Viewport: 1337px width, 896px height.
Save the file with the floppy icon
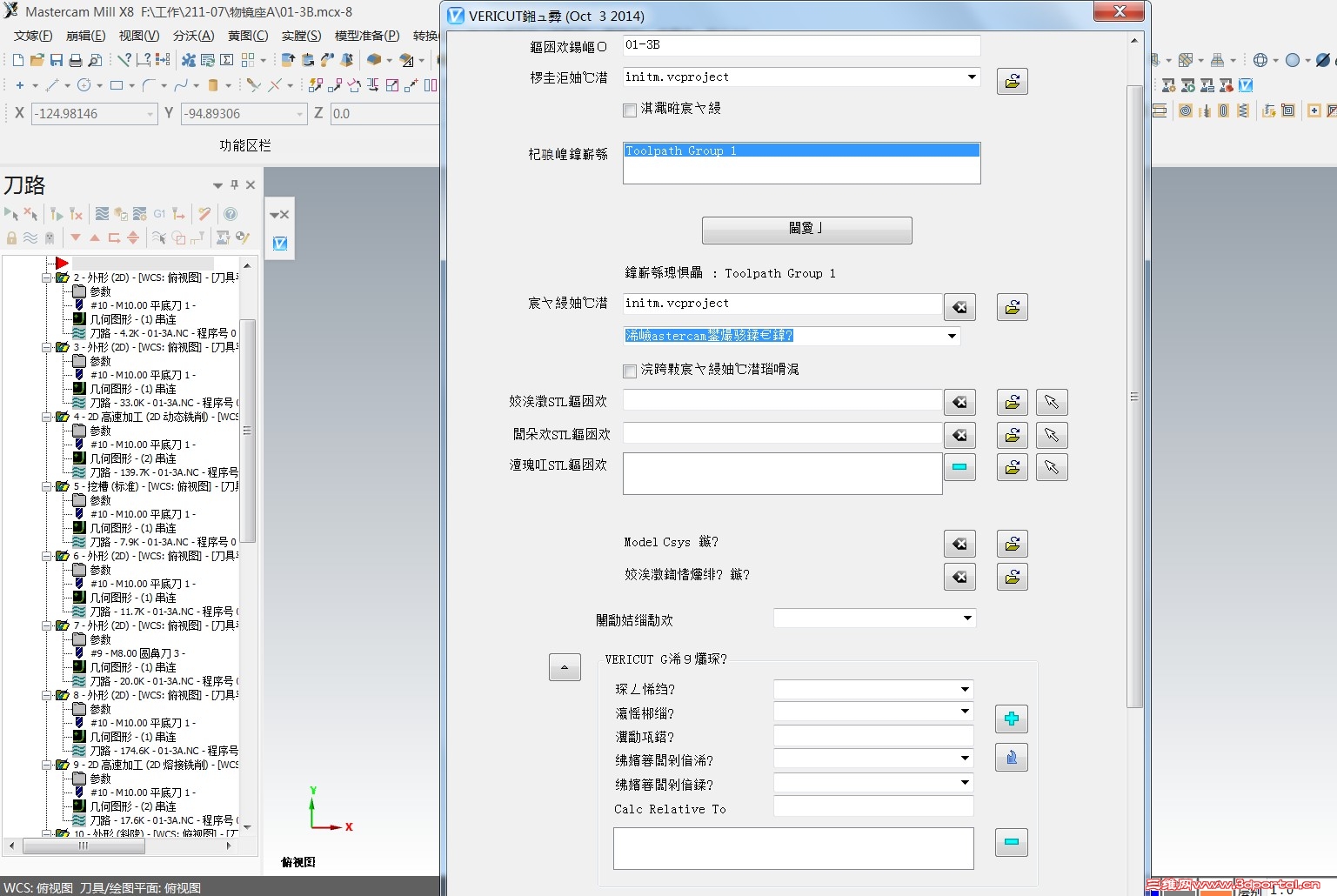pos(57,60)
